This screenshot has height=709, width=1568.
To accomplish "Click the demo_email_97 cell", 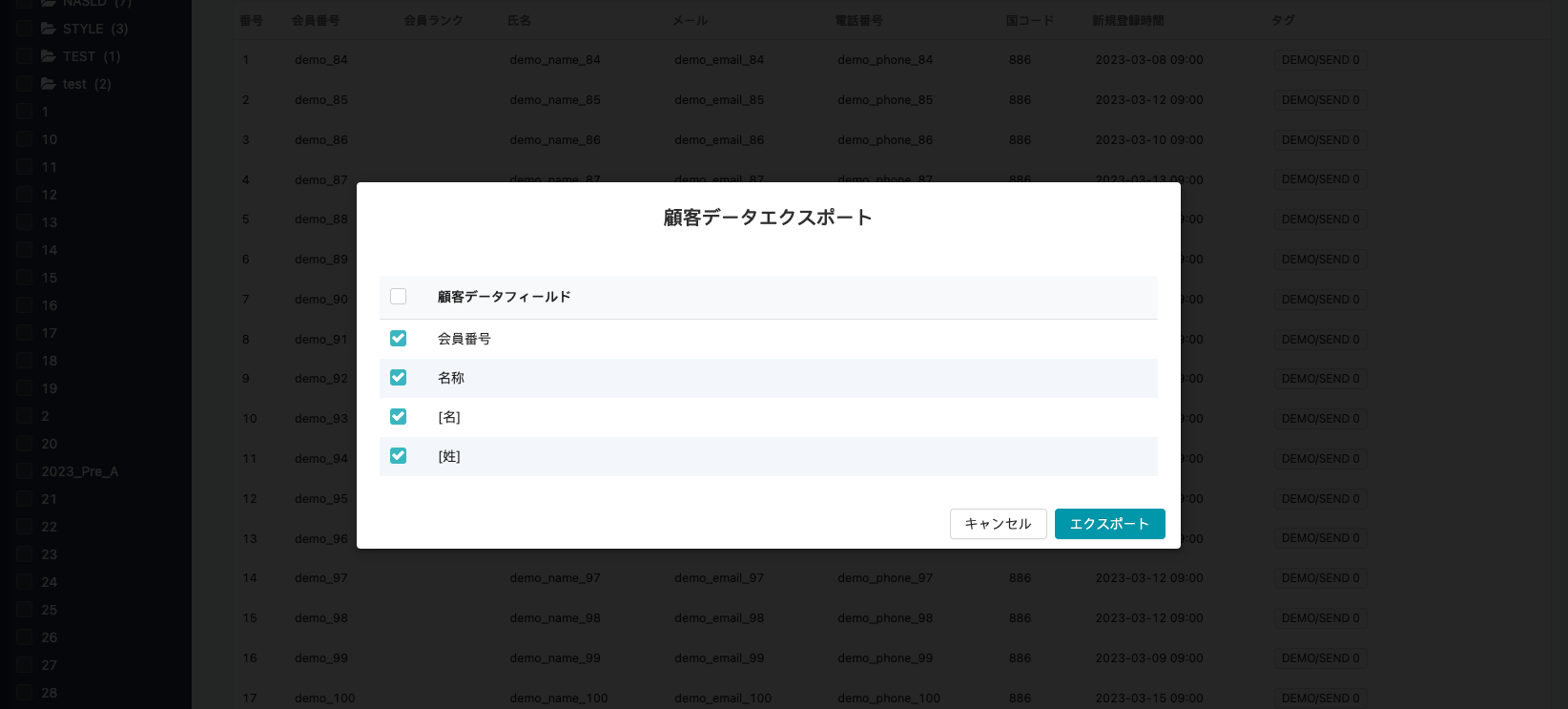I will pyautogui.click(x=718, y=578).
